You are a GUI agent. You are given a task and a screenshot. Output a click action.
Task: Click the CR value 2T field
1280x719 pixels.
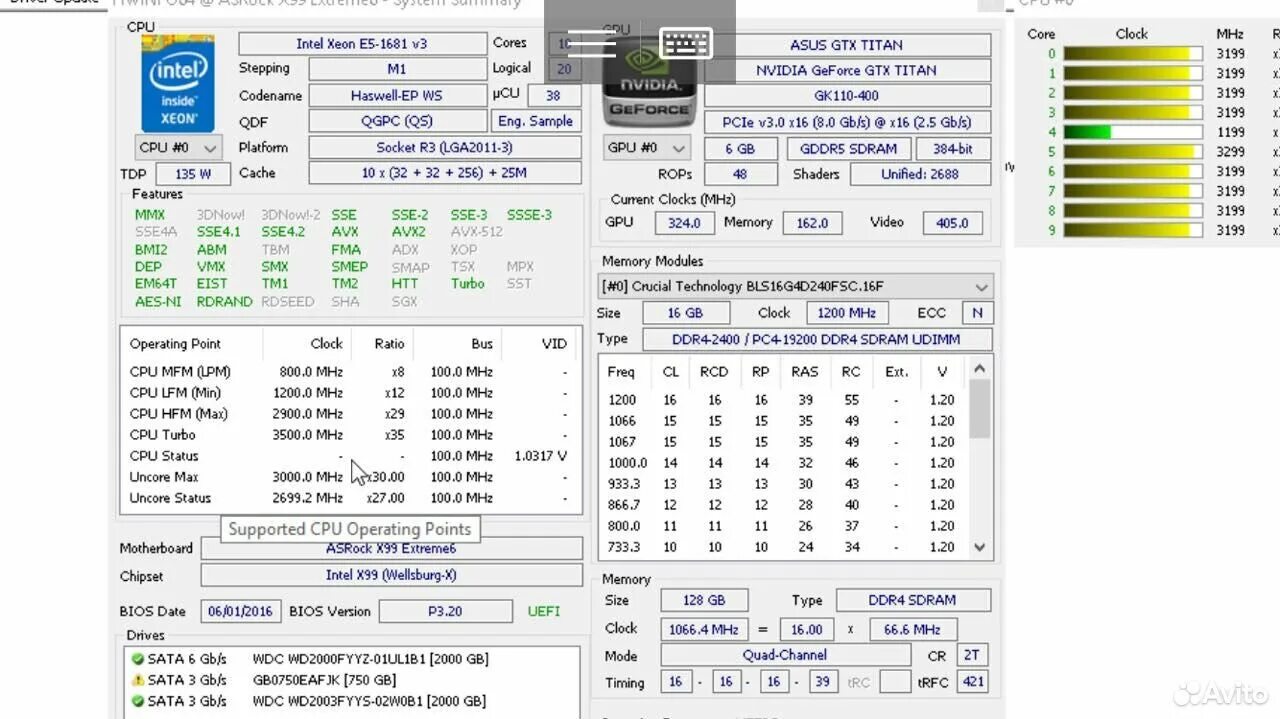(971, 656)
